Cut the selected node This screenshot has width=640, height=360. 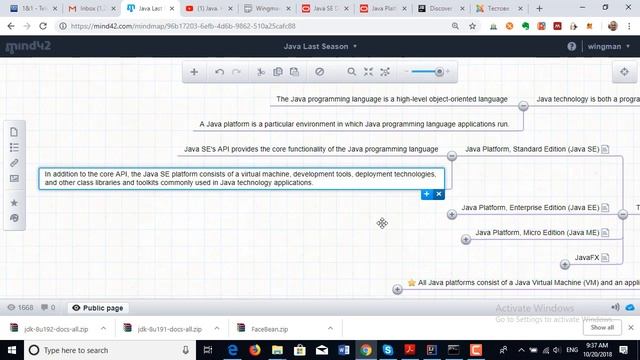(261, 72)
